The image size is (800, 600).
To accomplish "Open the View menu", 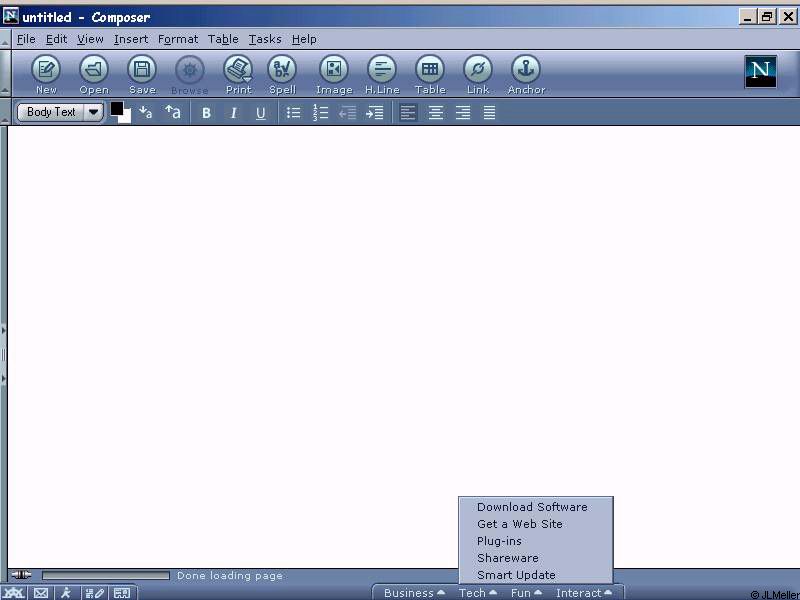I will 90,39.
